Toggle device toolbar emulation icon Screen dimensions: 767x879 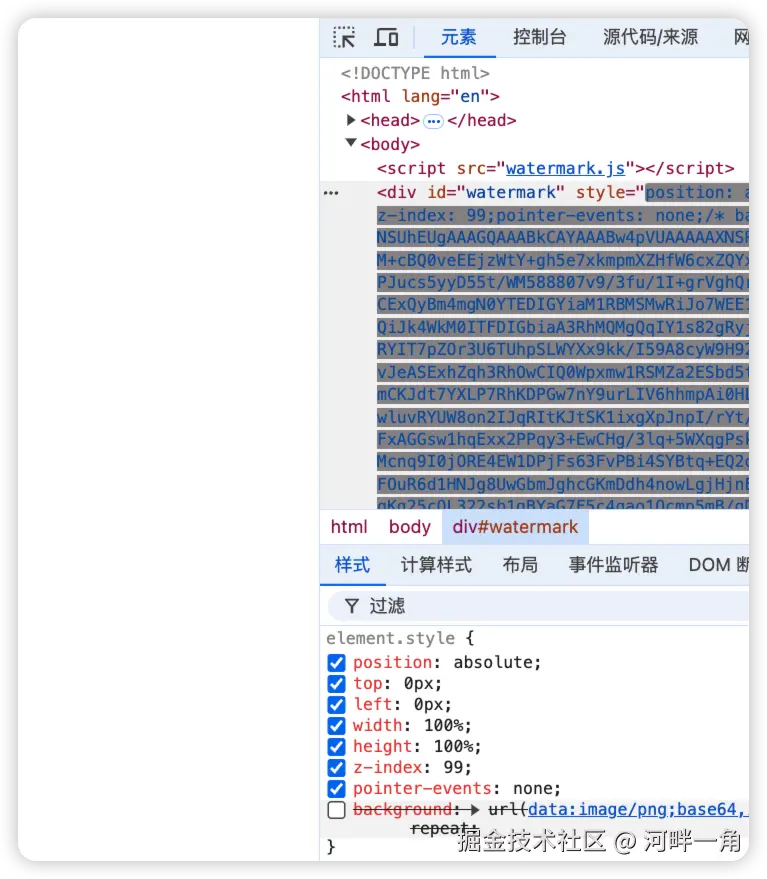386,38
